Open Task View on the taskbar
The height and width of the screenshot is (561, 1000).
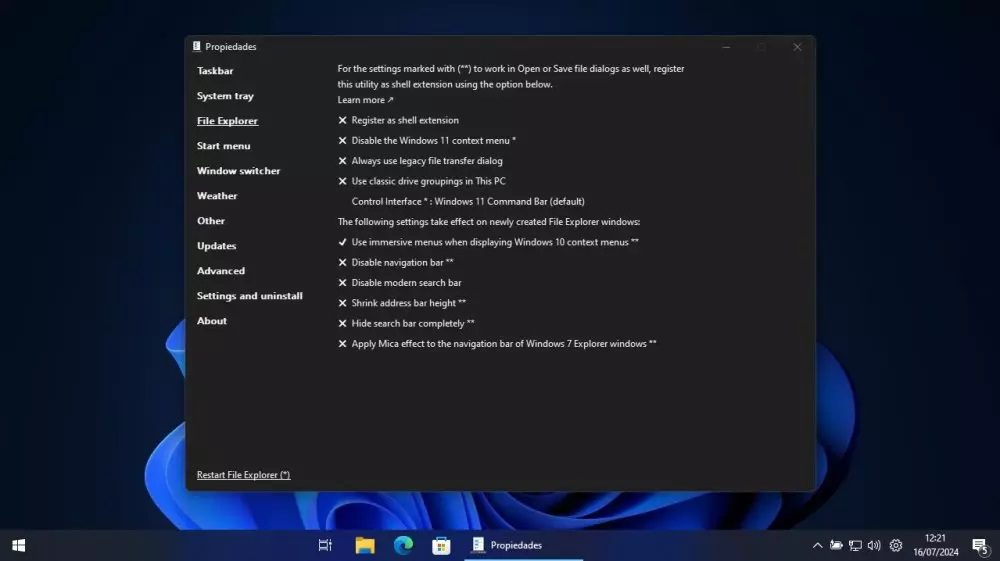pyautogui.click(x=325, y=546)
